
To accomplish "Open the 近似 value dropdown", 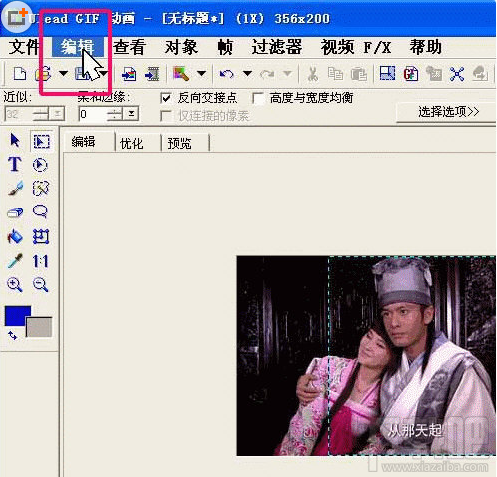I will tap(57, 114).
